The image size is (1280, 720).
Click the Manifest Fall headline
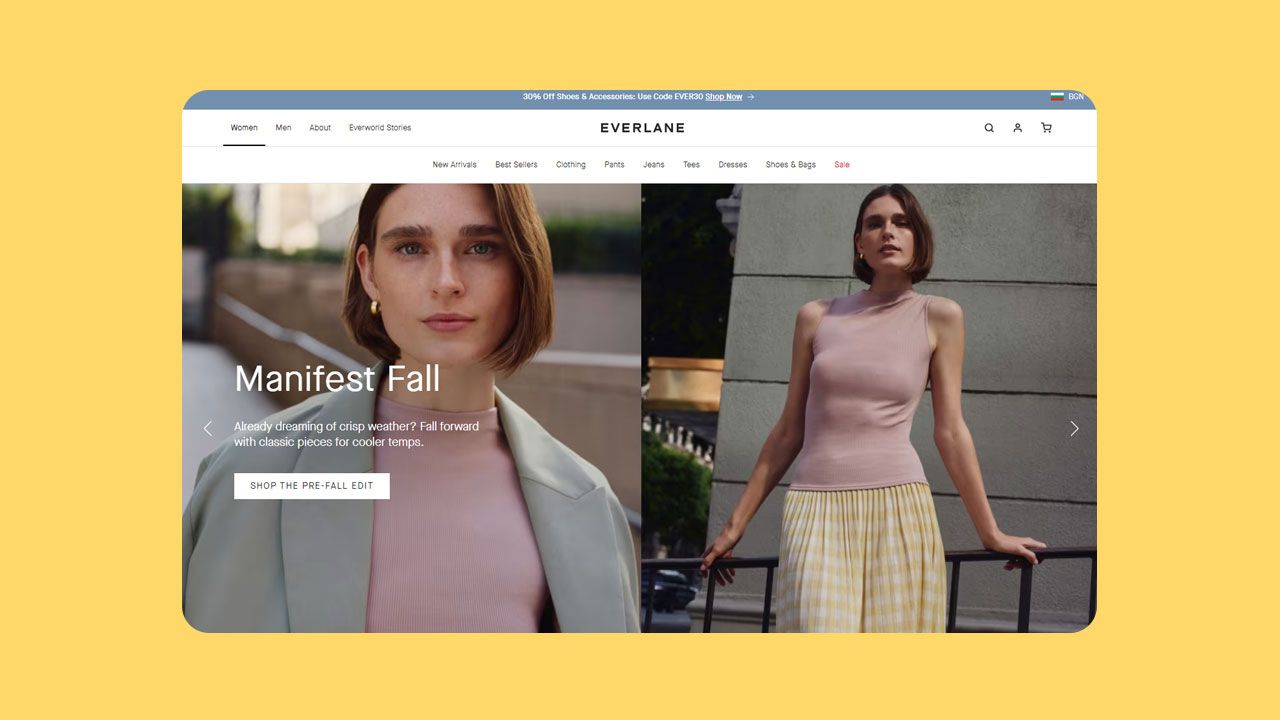point(337,379)
